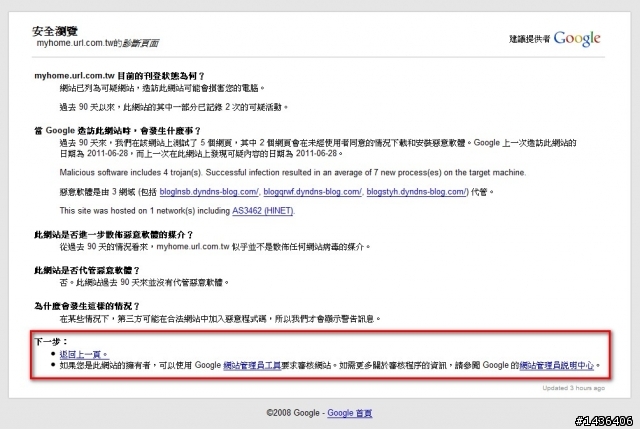Click the 安全瀏覽 page title
Image resolution: width=640 pixels, height=429 pixels.
coord(55,31)
